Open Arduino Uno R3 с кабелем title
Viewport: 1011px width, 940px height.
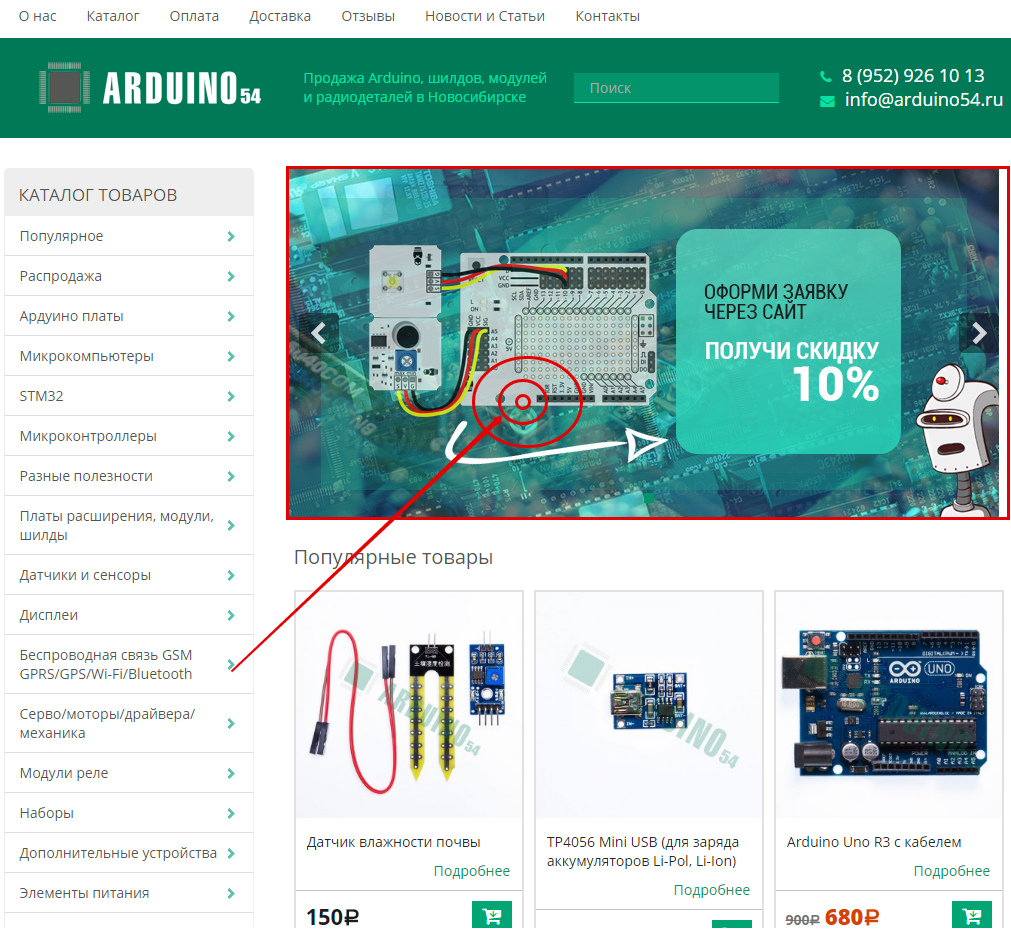point(874,842)
